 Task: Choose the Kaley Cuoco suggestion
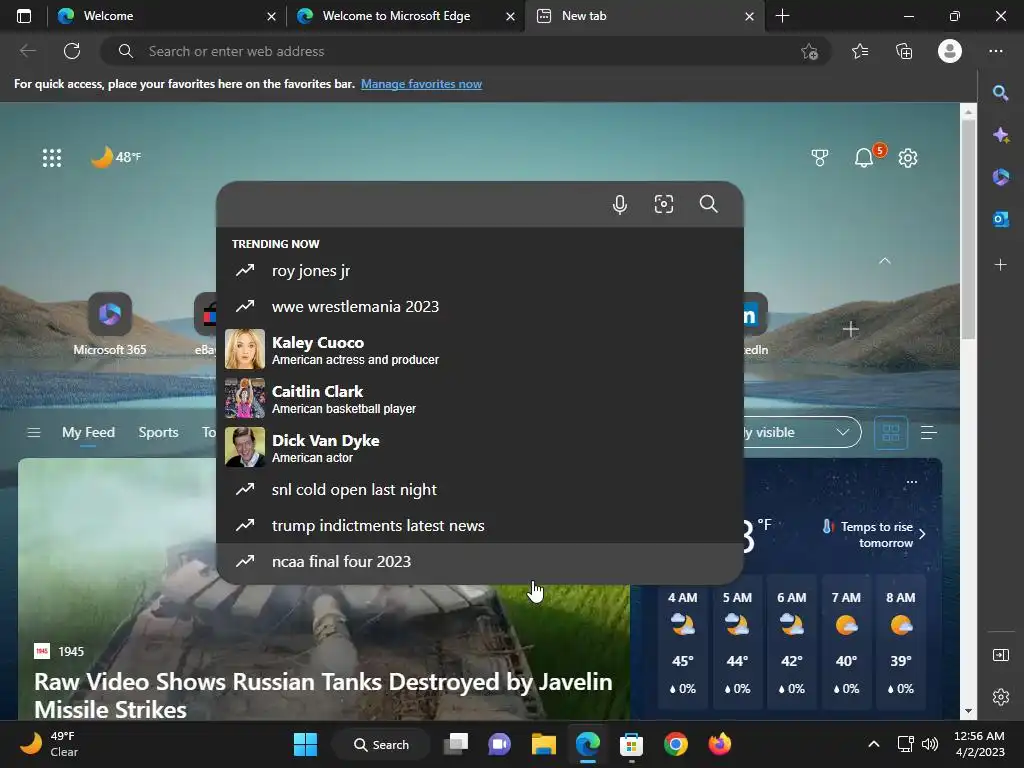479,349
